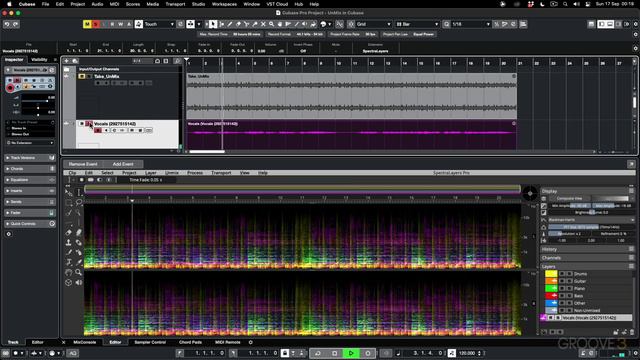The width and height of the screenshot is (640, 360).
Task: Open the Bar grid type dropdown
Action: 417,24
